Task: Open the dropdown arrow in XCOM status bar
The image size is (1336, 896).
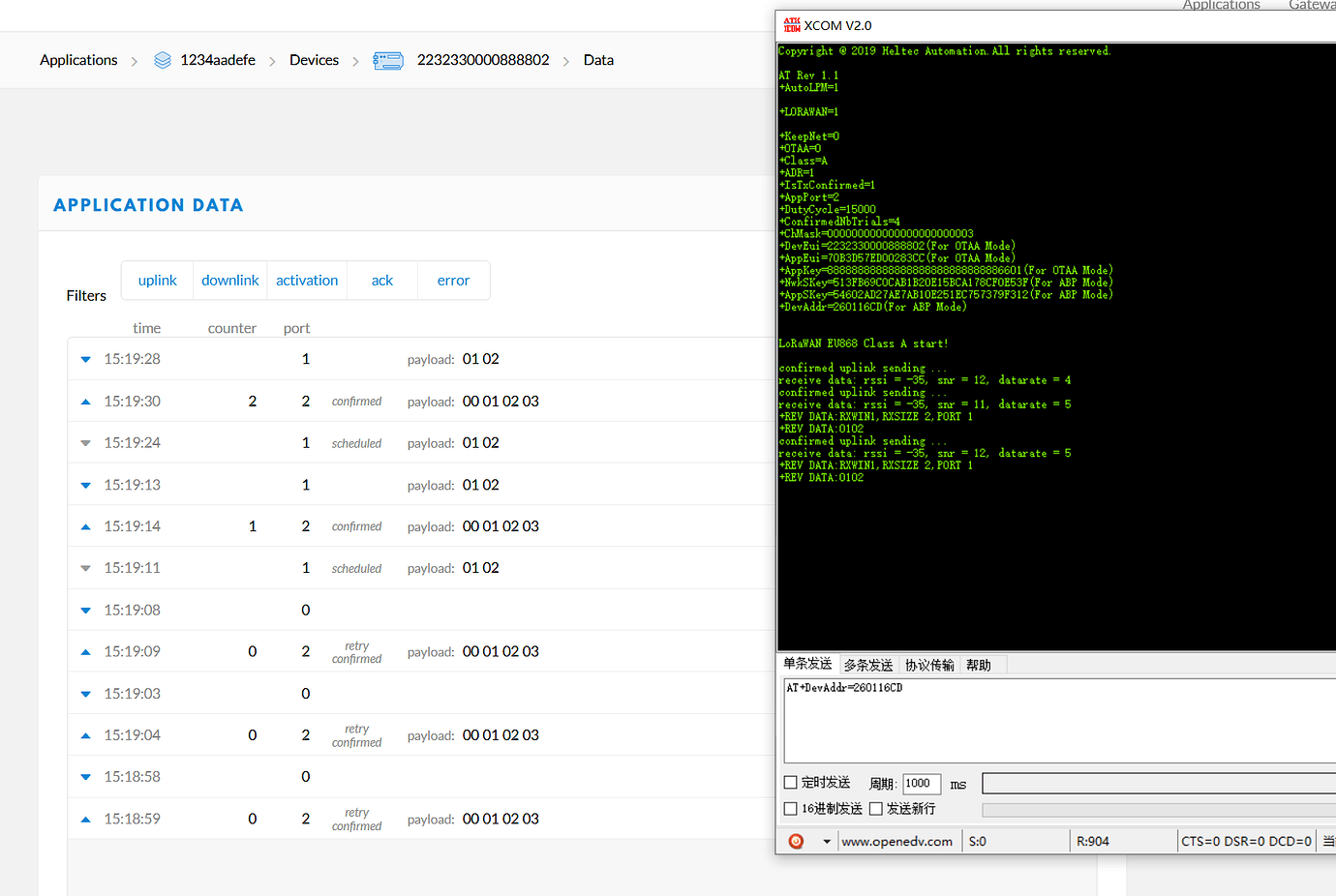Action: (x=826, y=842)
